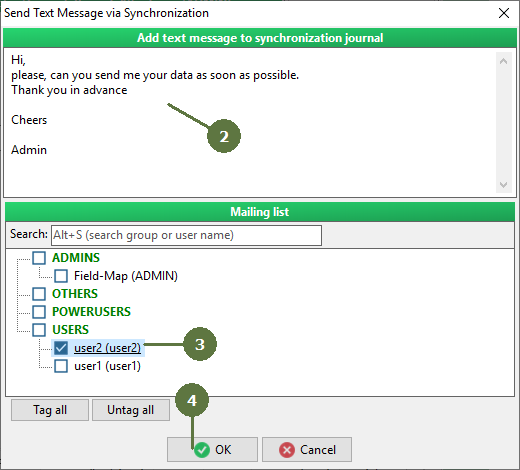Select the POWERUSERS group label
Image resolution: width=520 pixels, height=470 pixels.
point(91,312)
